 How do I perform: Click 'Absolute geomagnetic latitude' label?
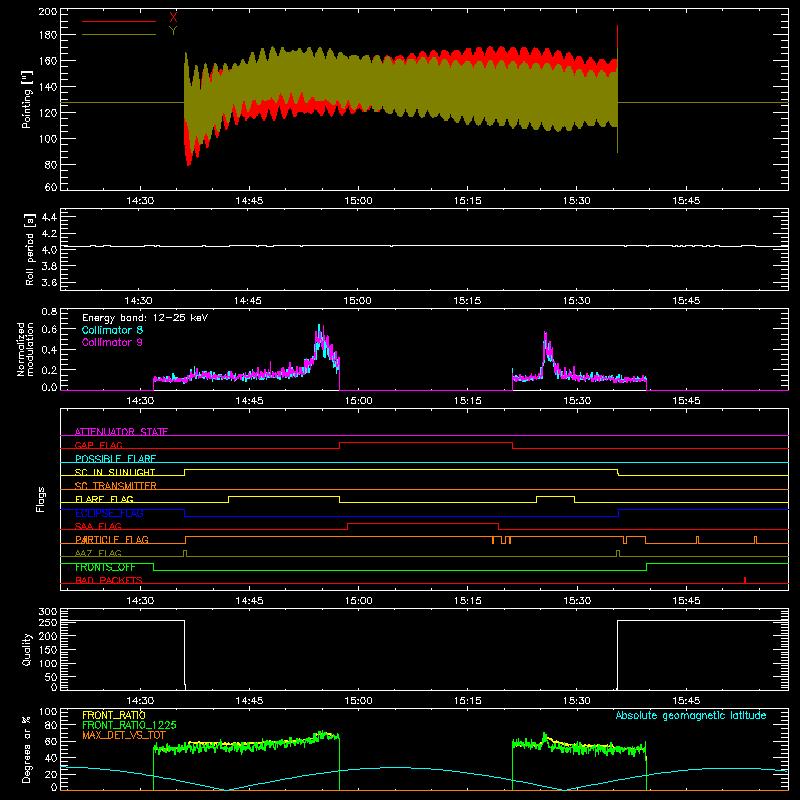[x=691, y=716]
